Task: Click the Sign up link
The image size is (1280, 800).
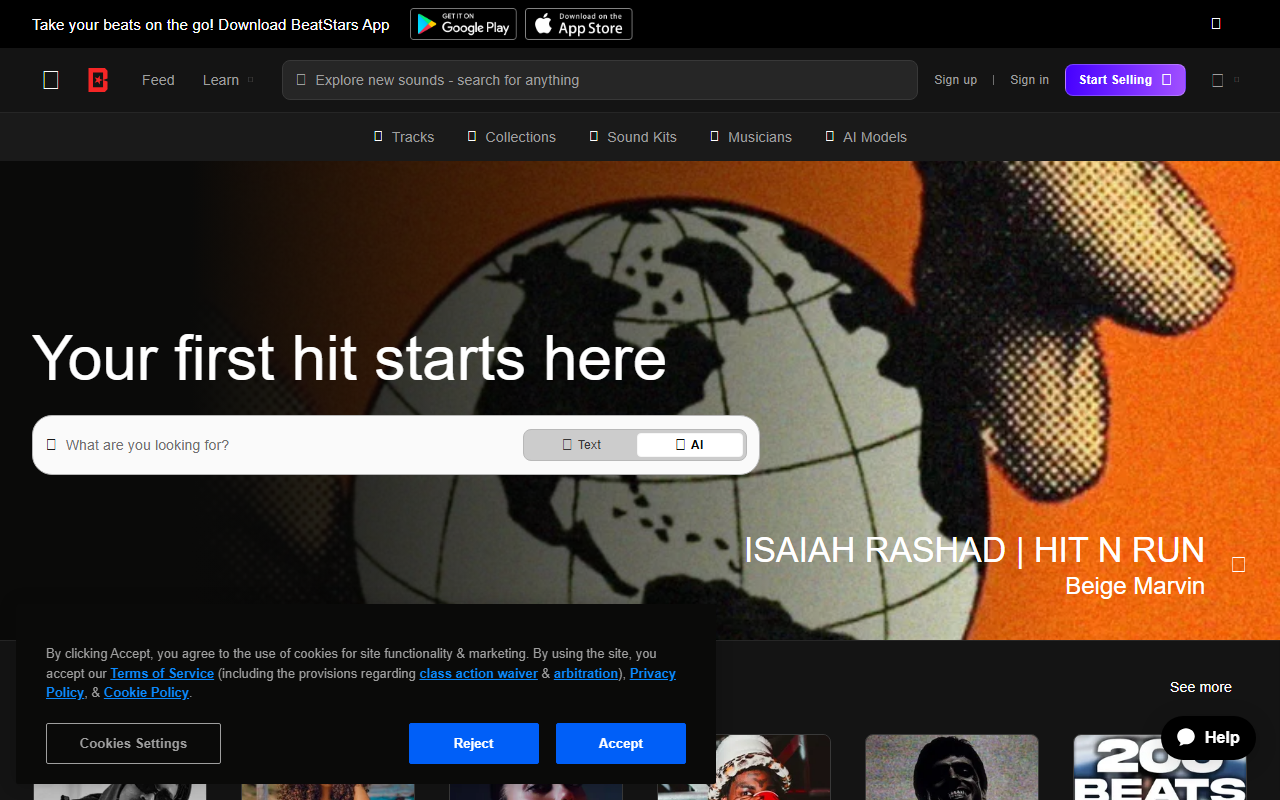Action: (955, 80)
